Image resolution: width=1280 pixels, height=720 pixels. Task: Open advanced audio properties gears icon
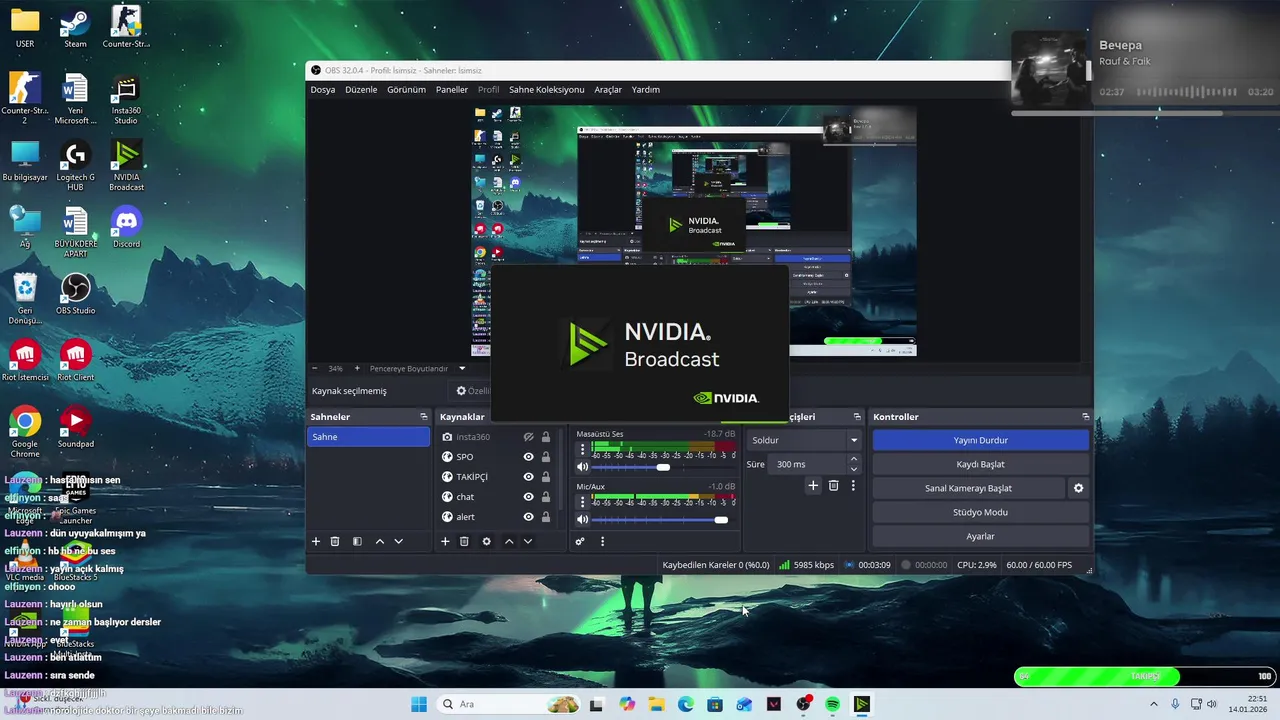(x=579, y=541)
